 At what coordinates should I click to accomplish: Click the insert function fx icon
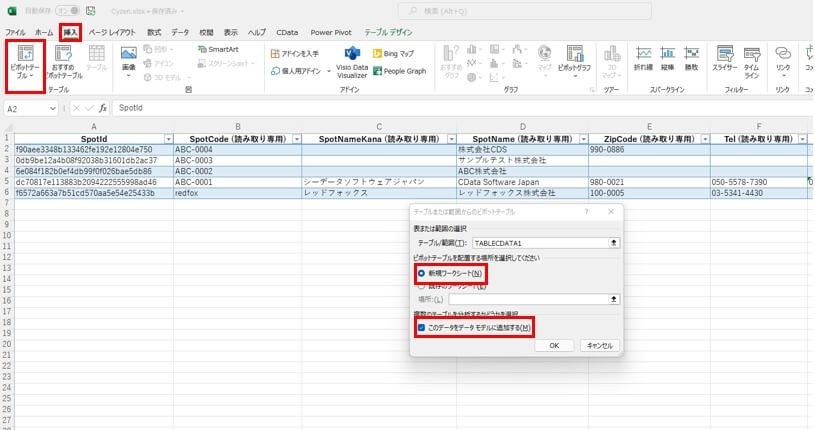pyautogui.click(x=102, y=107)
